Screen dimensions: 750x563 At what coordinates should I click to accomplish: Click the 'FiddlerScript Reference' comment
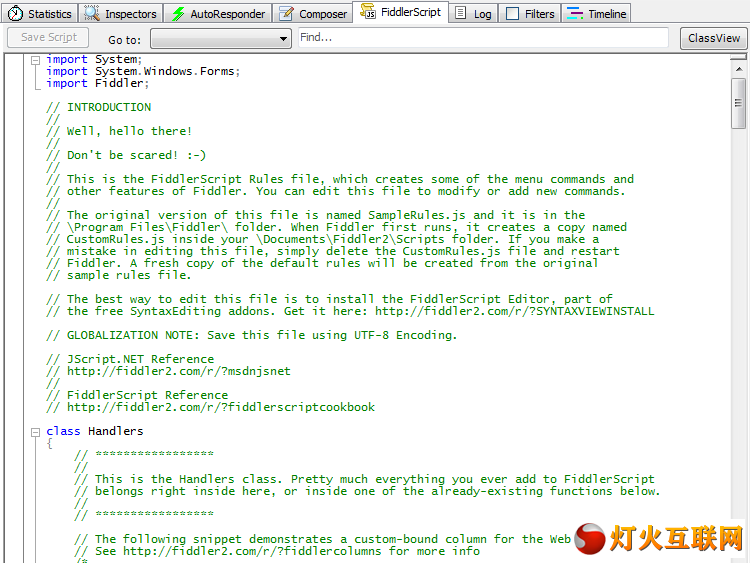tap(147, 395)
